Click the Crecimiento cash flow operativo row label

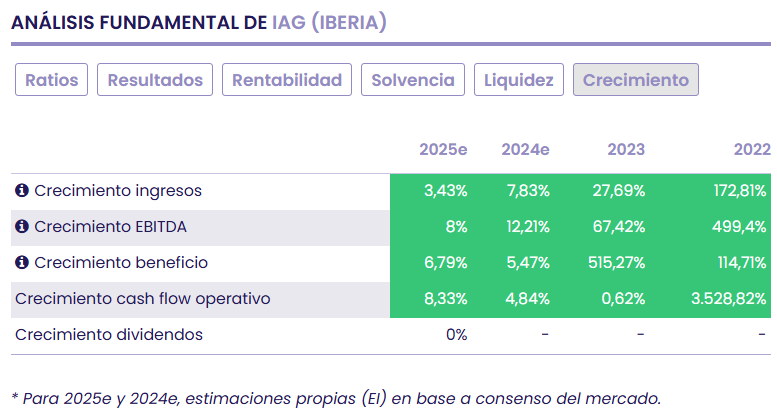tap(143, 299)
